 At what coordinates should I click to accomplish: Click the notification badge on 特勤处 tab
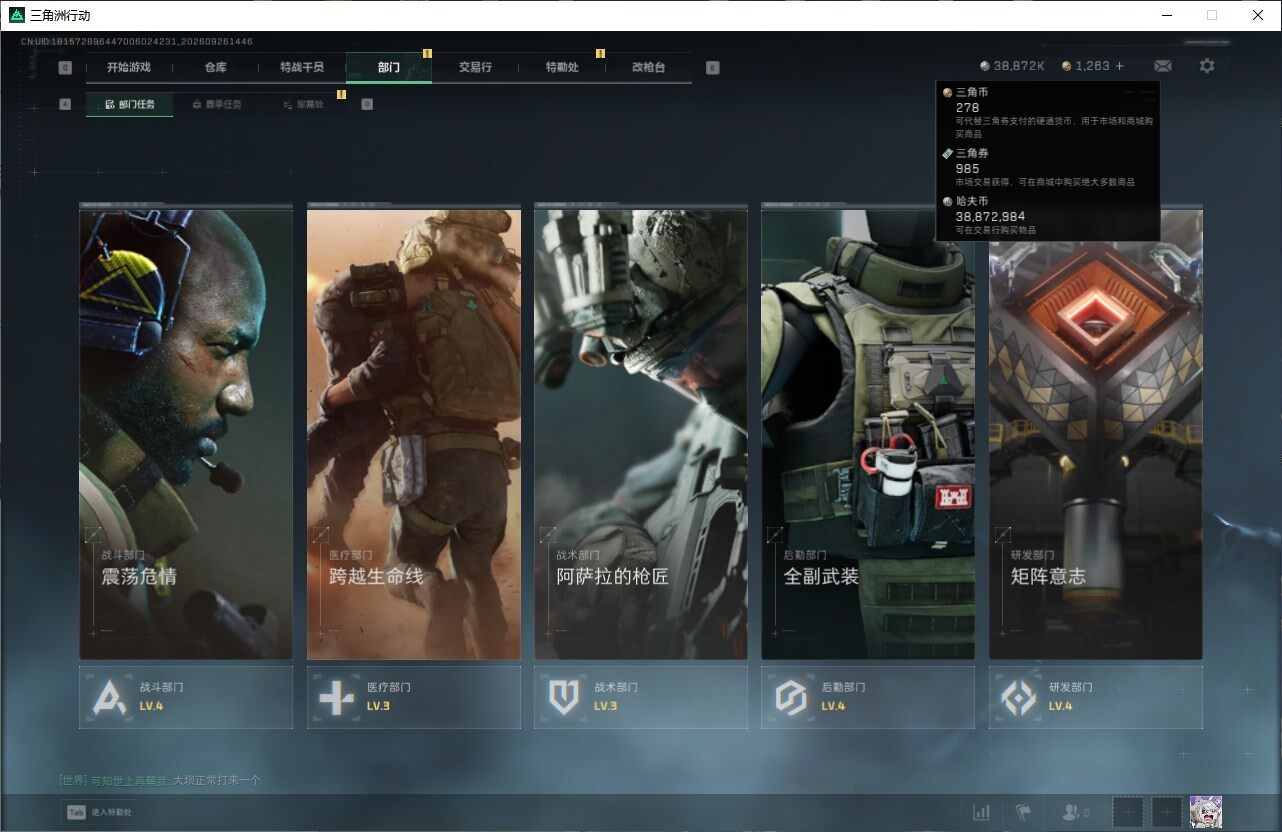(600, 53)
